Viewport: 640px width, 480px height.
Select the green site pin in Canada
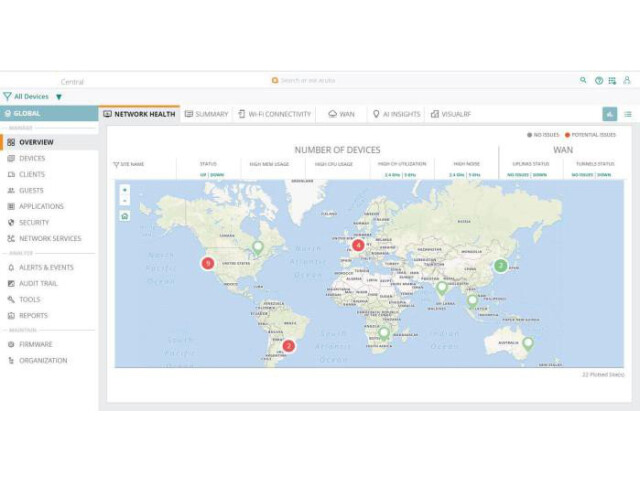click(258, 248)
